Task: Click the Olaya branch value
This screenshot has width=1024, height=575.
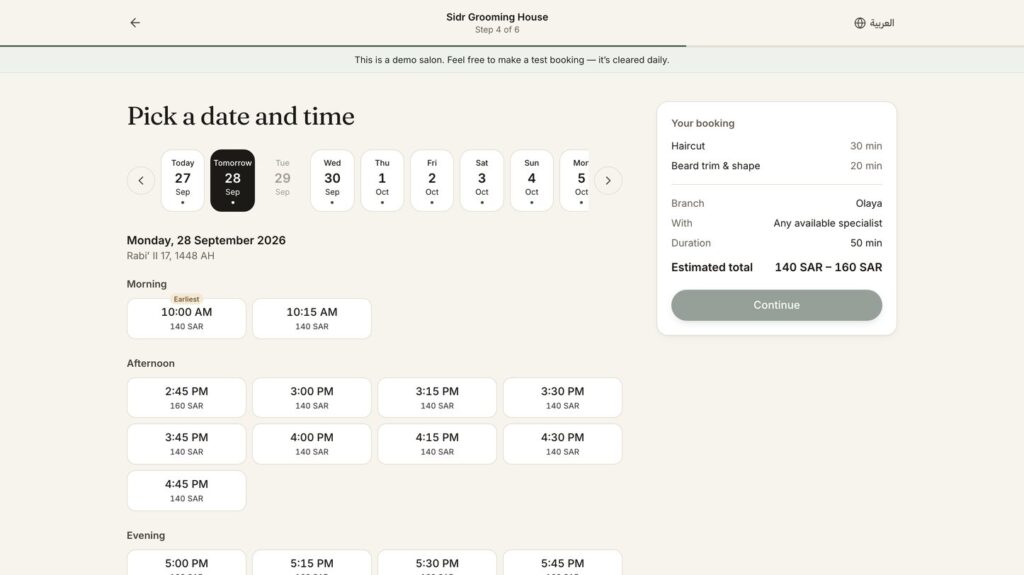Action: [x=869, y=204]
